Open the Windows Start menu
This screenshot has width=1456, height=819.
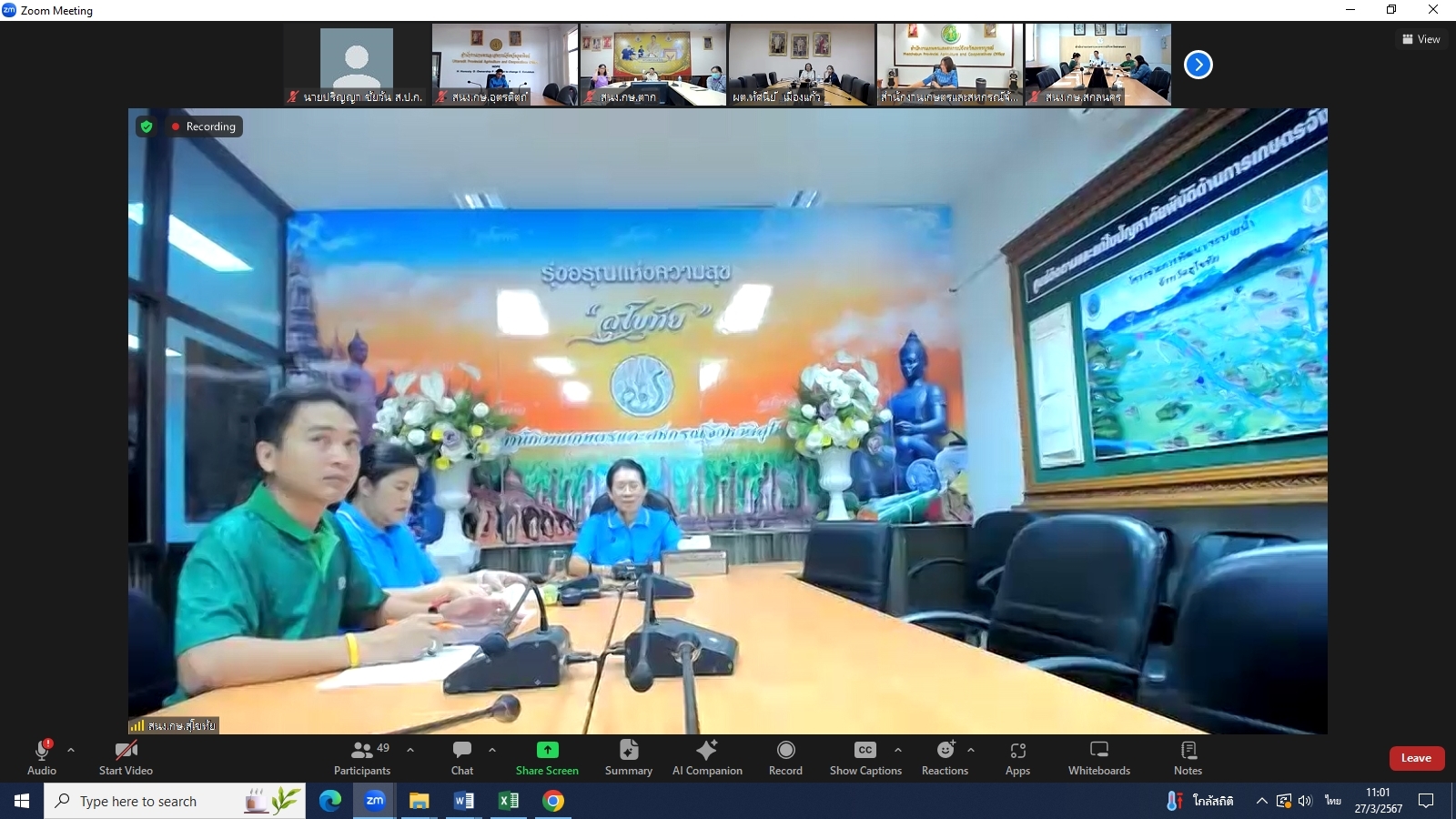click(x=22, y=801)
